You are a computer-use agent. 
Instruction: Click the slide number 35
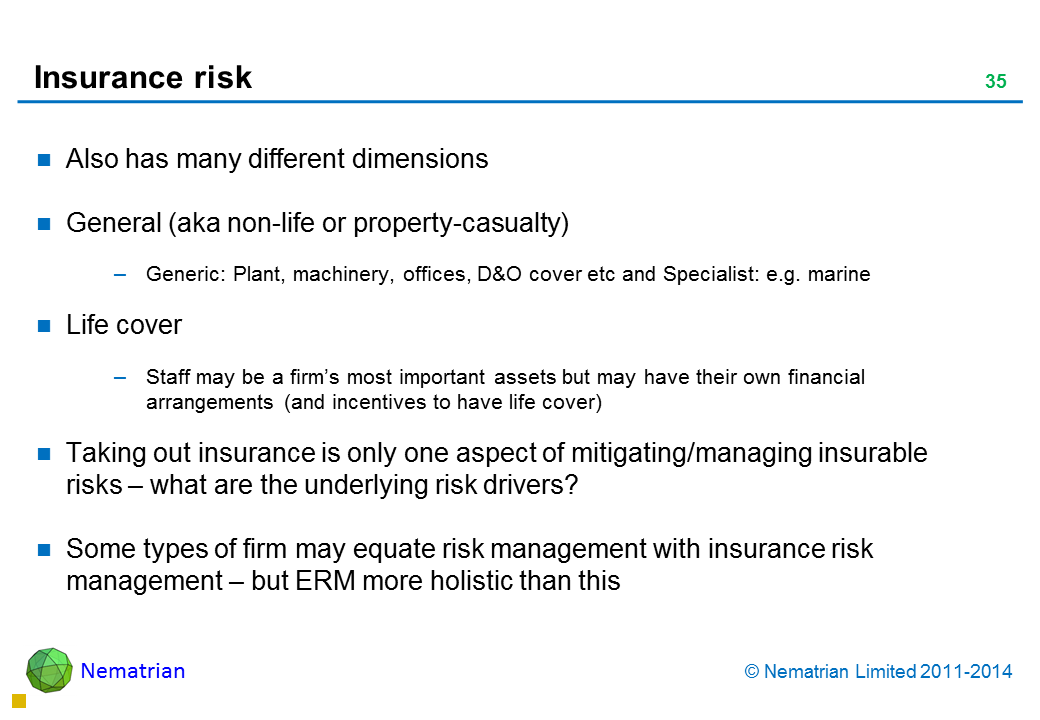point(995,82)
